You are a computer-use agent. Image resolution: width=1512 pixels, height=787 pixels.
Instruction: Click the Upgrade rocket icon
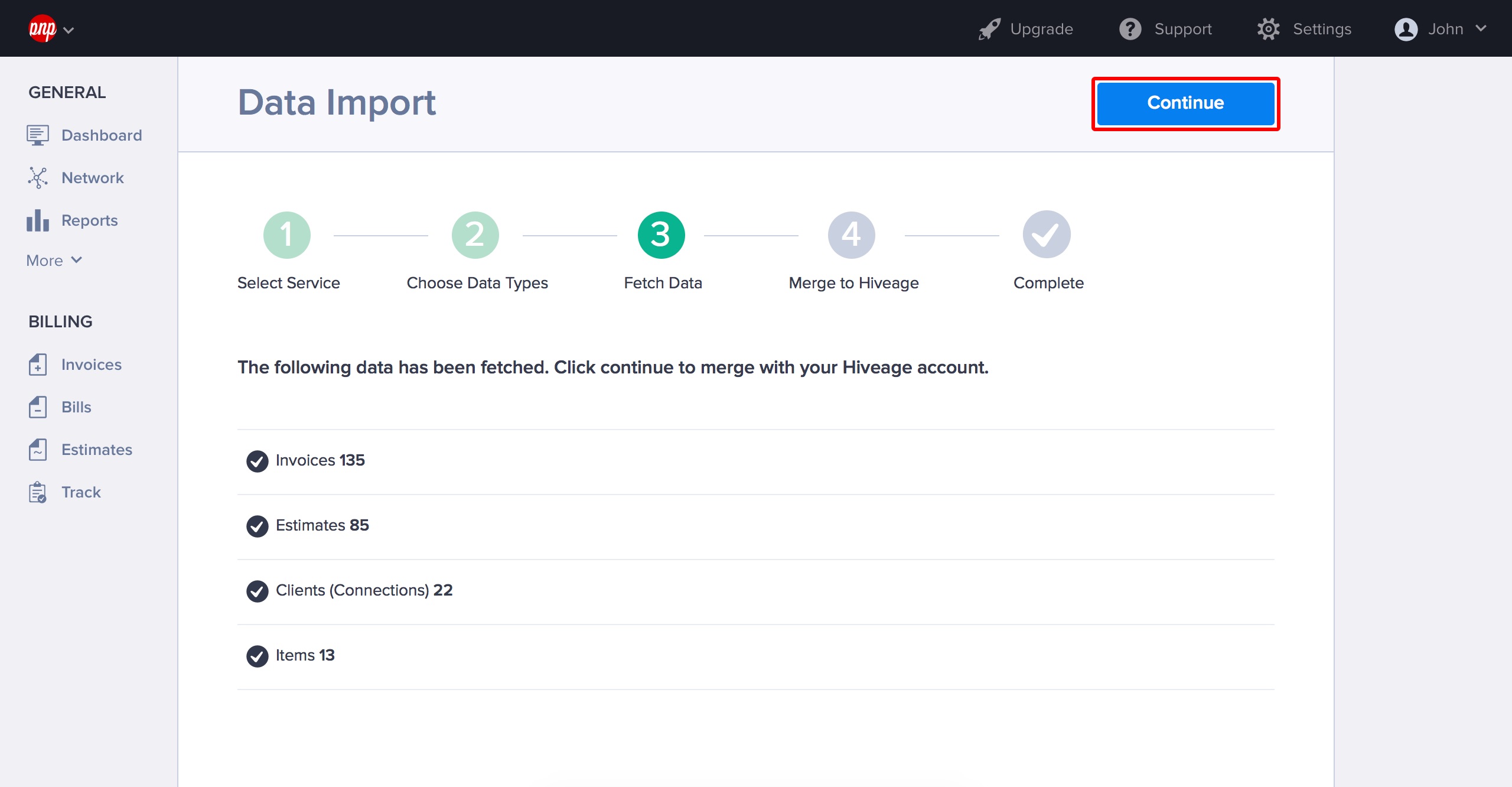(x=989, y=29)
